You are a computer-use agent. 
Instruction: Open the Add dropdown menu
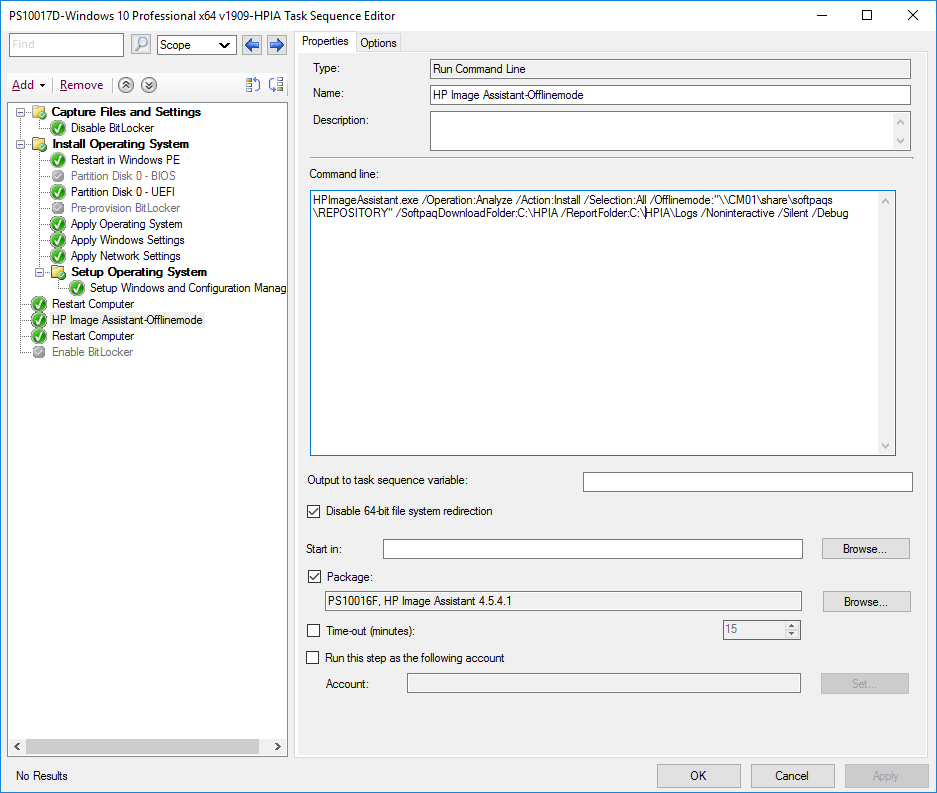29,85
